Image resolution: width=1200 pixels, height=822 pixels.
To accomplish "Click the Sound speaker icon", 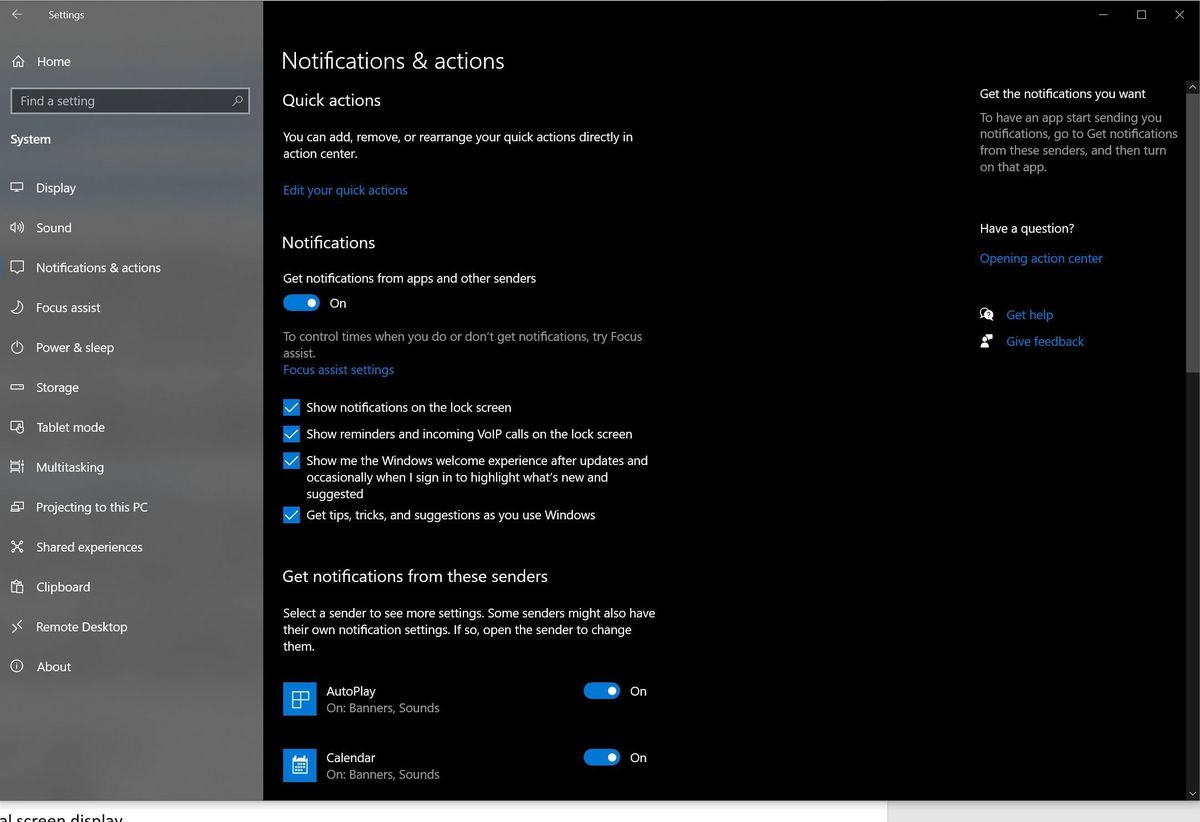I will [x=17, y=228].
